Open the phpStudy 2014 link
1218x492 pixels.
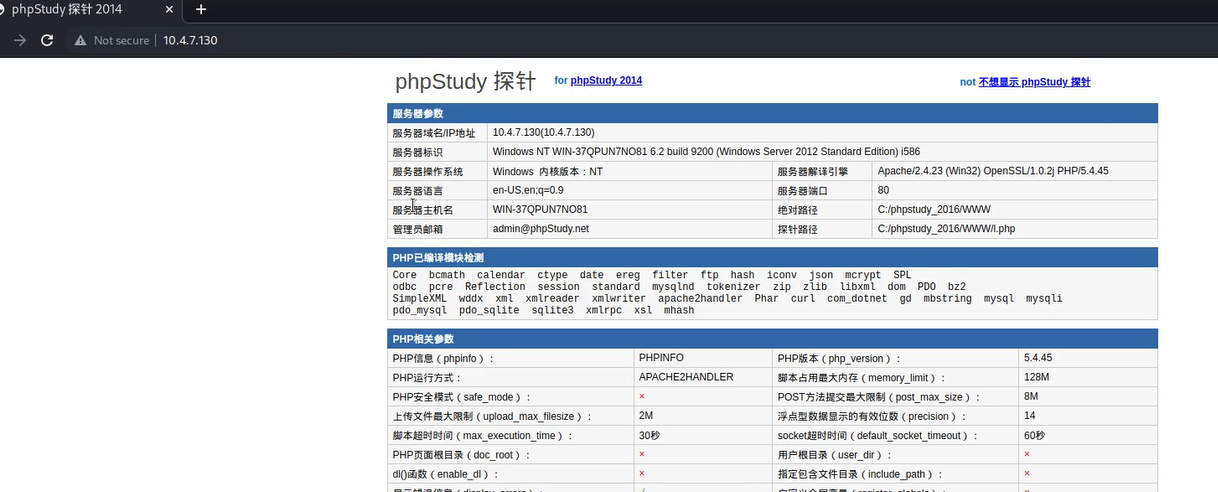(606, 80)
